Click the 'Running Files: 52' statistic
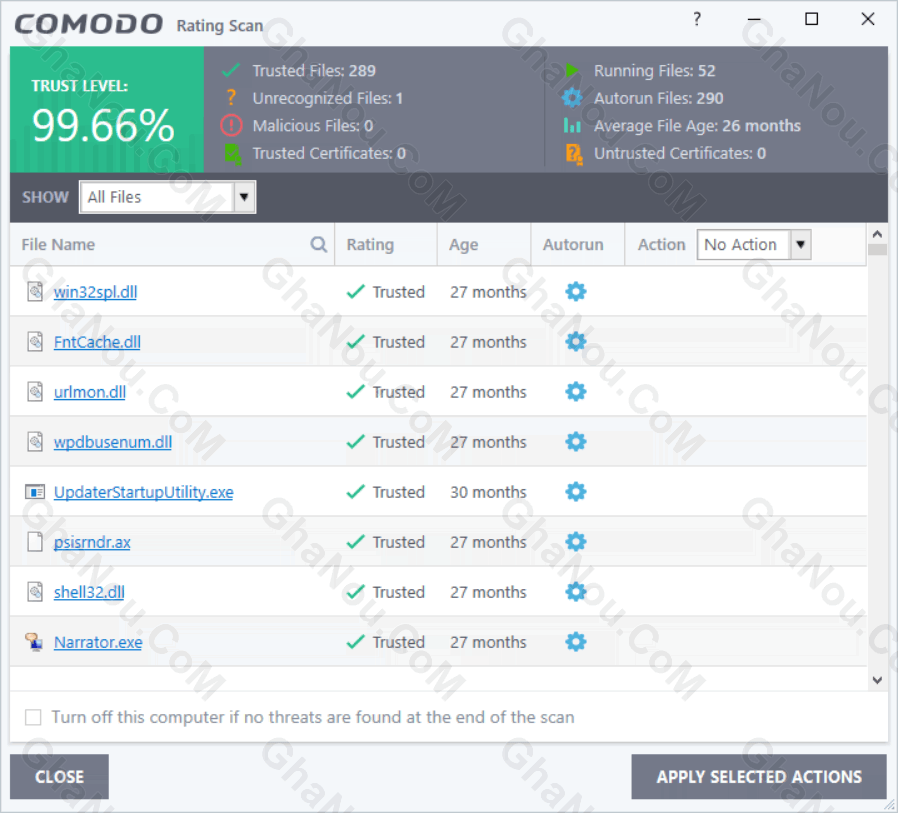898x813 pixels. pos(655,70)
